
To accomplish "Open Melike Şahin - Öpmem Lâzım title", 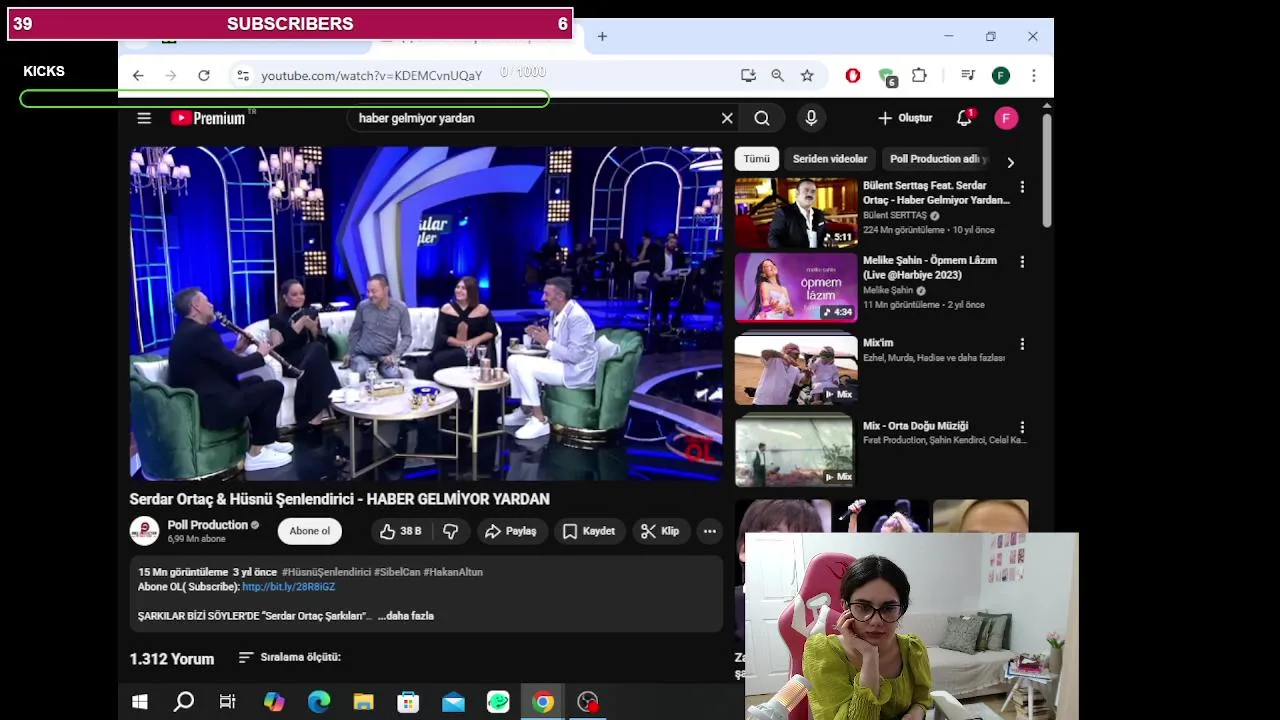I will point(930,267).
